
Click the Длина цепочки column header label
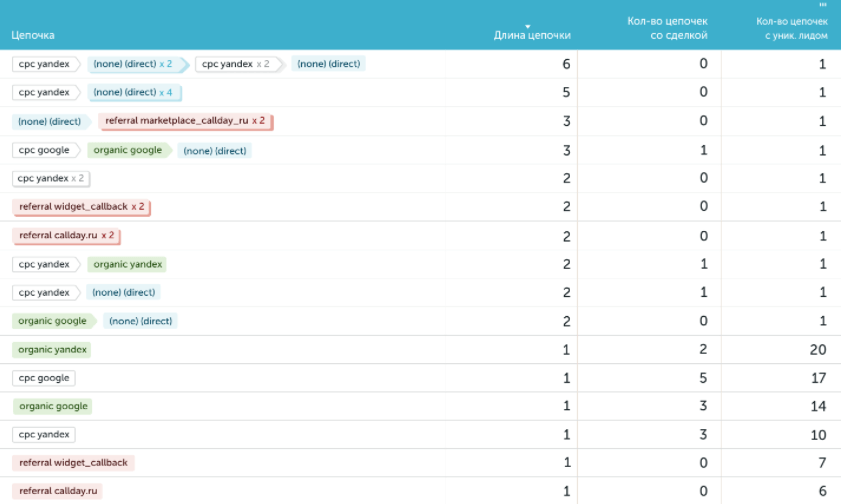click(x=532, y=36)
